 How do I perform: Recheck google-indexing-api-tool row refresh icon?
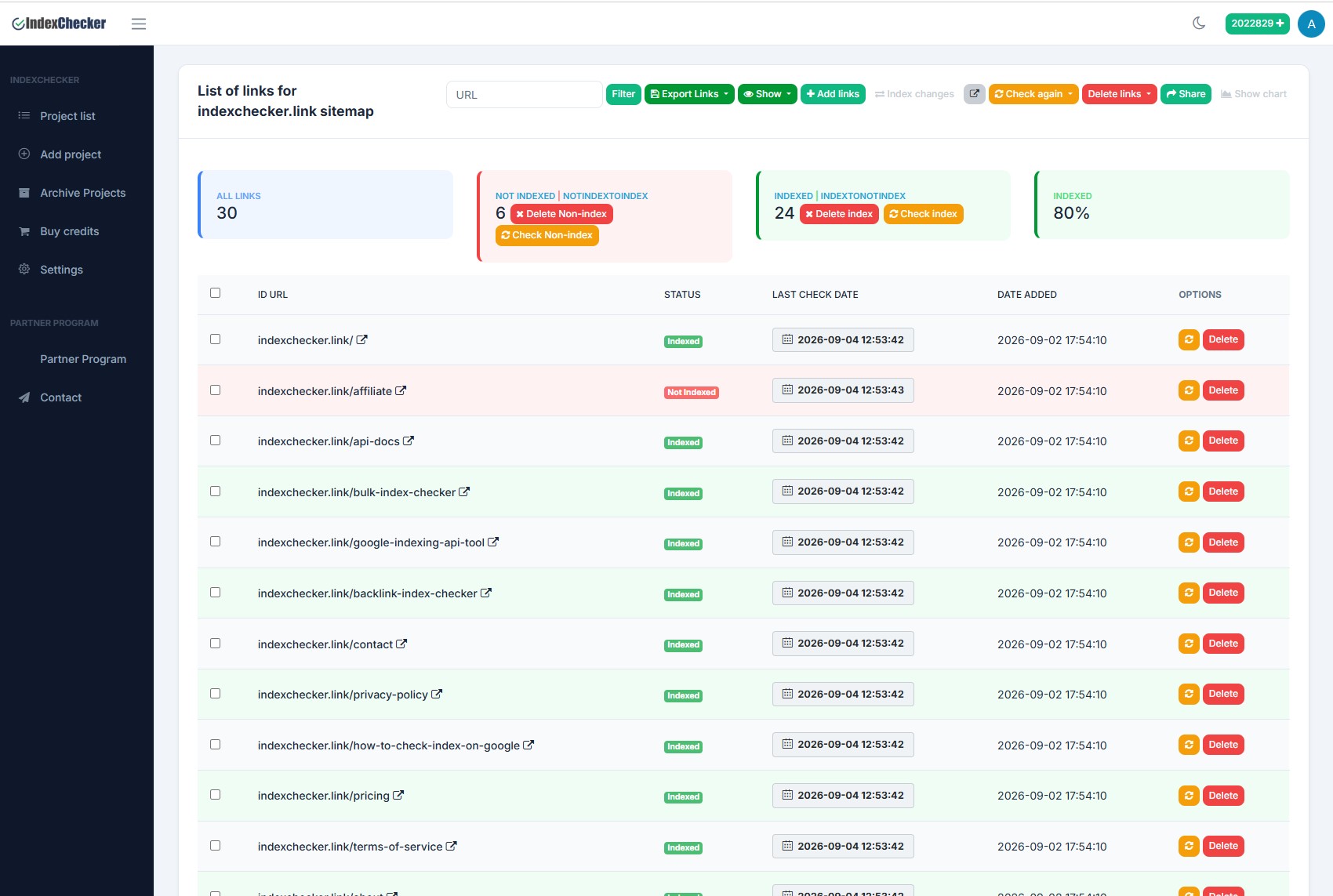pyautogui.click(x=1189, y=542)
